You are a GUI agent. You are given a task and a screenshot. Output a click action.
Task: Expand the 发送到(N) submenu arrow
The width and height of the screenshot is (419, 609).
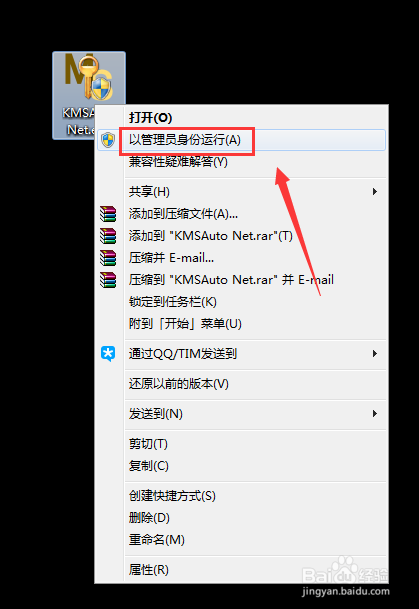point(375,414)
